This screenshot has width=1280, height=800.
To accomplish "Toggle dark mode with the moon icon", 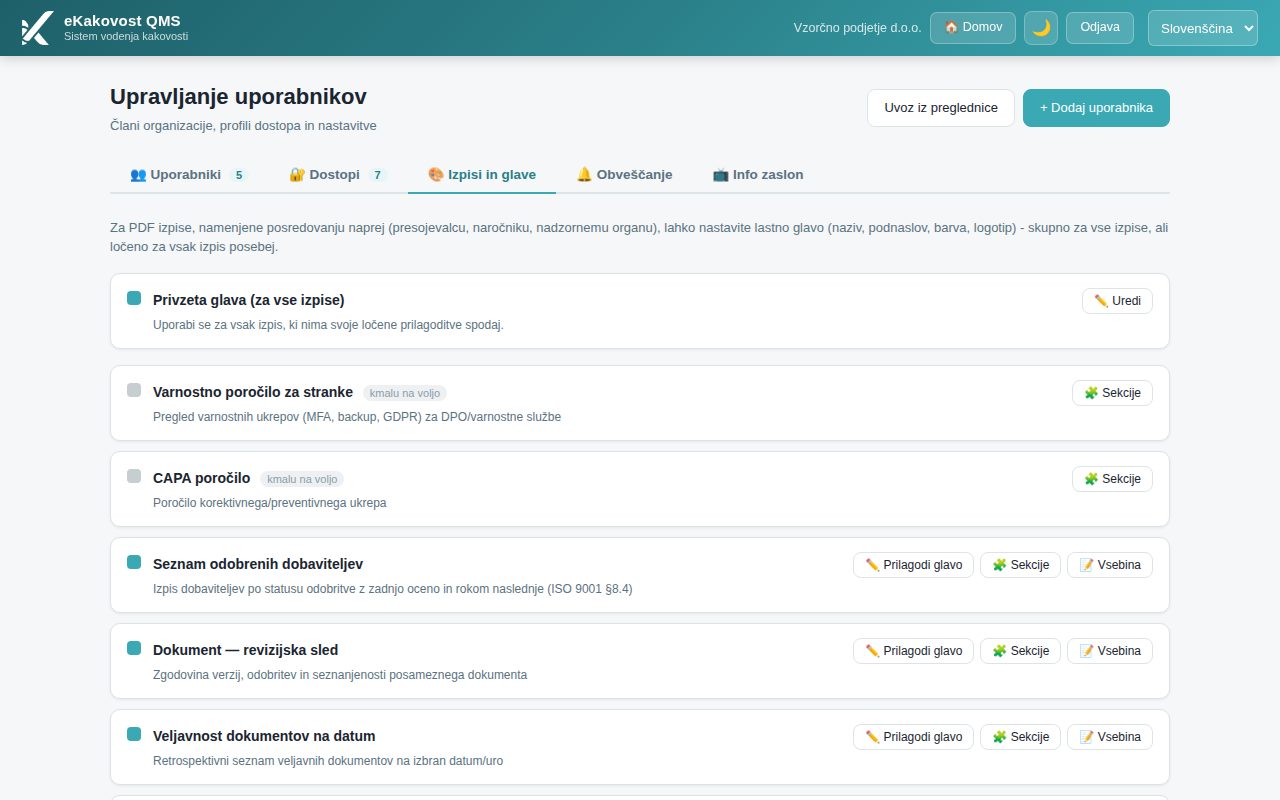I will click(x=1041, y=28).
